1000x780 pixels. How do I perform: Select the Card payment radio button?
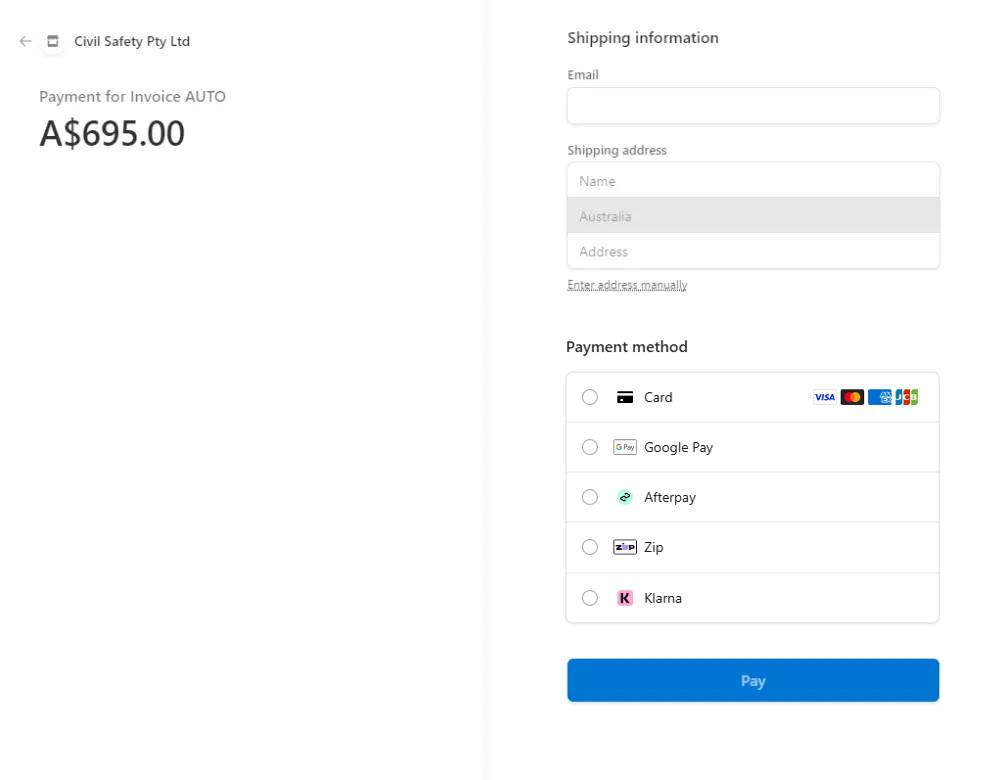click(x=590, y=397)
